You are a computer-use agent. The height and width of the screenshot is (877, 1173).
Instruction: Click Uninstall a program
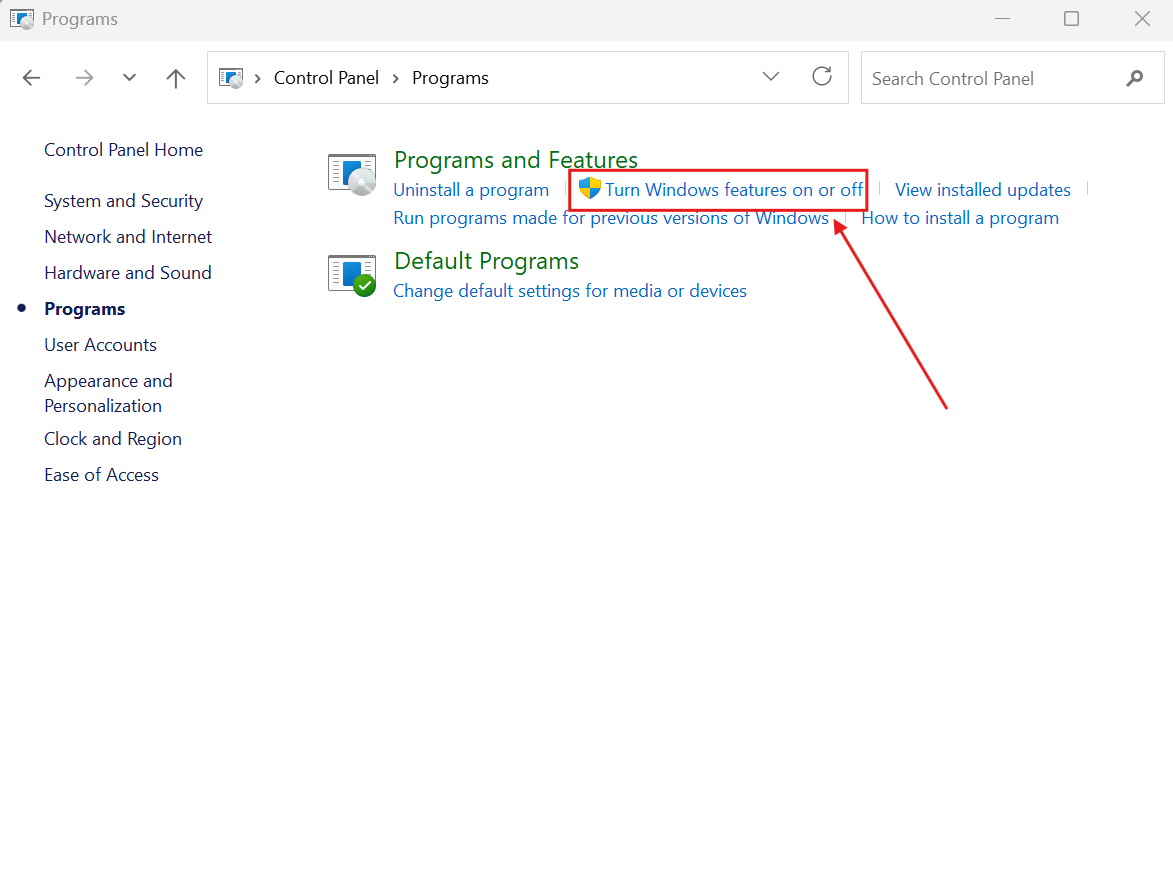point(471,190)
